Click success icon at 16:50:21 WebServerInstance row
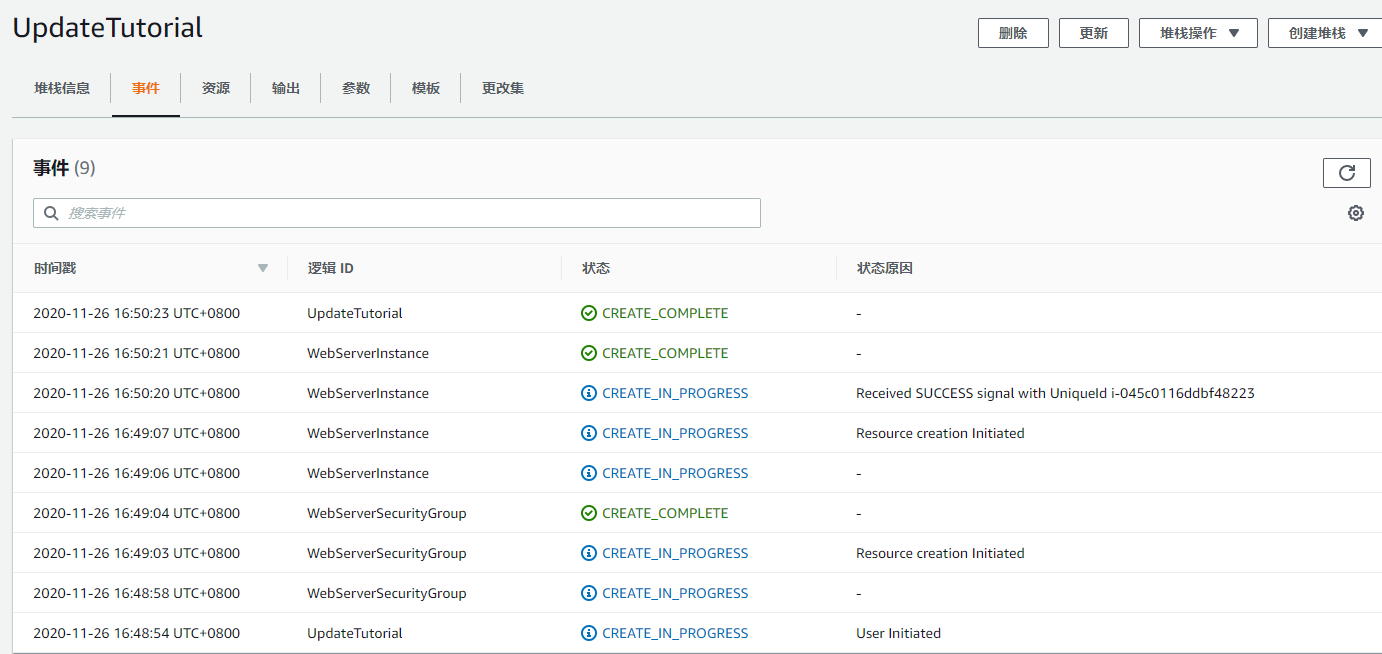The width and height of the screenshot is (1382, 654). pos(589,353)
